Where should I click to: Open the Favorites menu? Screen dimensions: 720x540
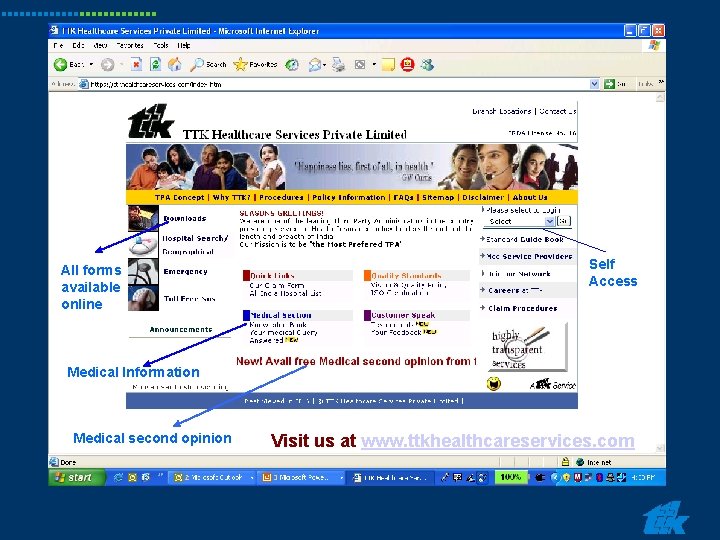coord(130,45)
